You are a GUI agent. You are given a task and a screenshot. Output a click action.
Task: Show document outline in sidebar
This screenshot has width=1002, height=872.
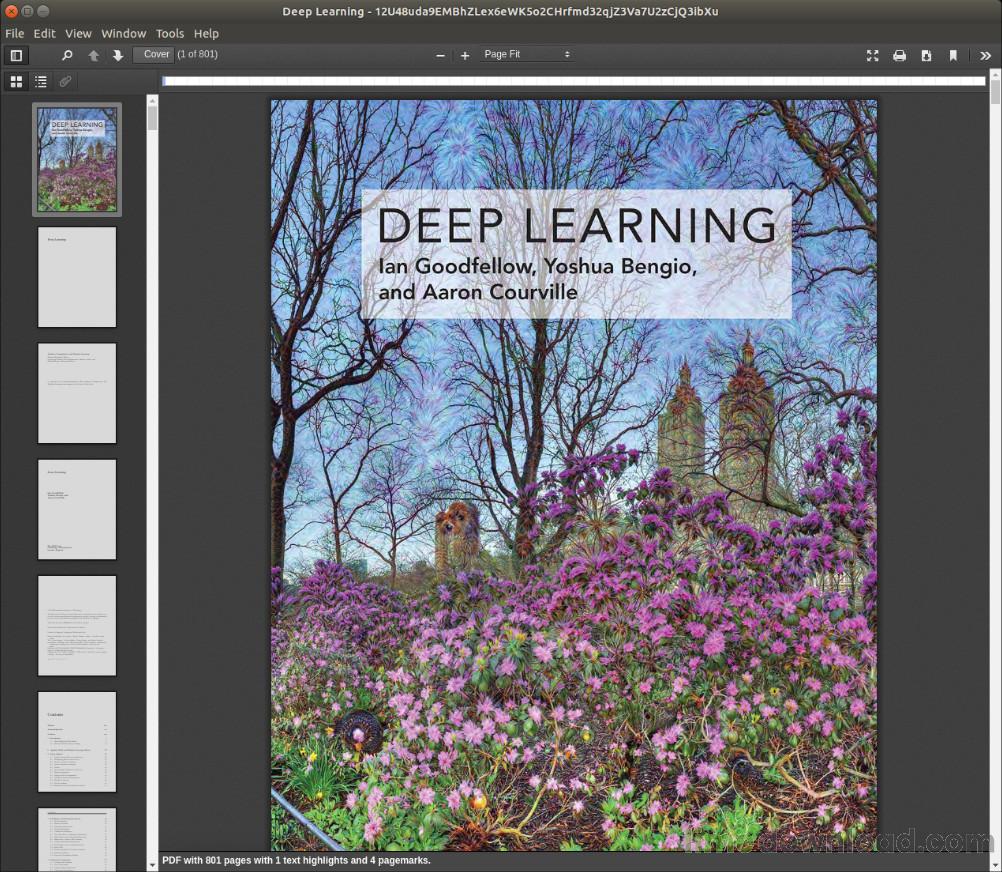41,81
